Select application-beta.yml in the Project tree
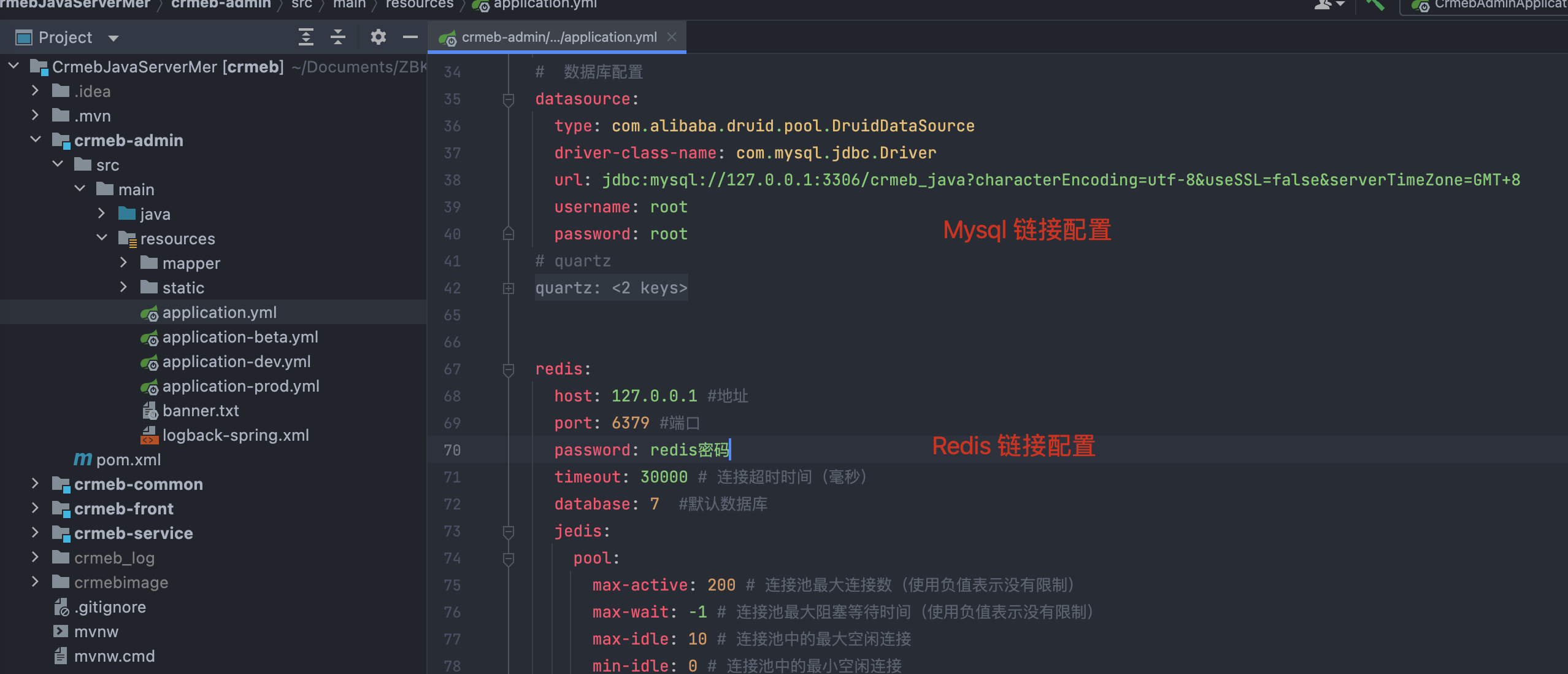 239,337
